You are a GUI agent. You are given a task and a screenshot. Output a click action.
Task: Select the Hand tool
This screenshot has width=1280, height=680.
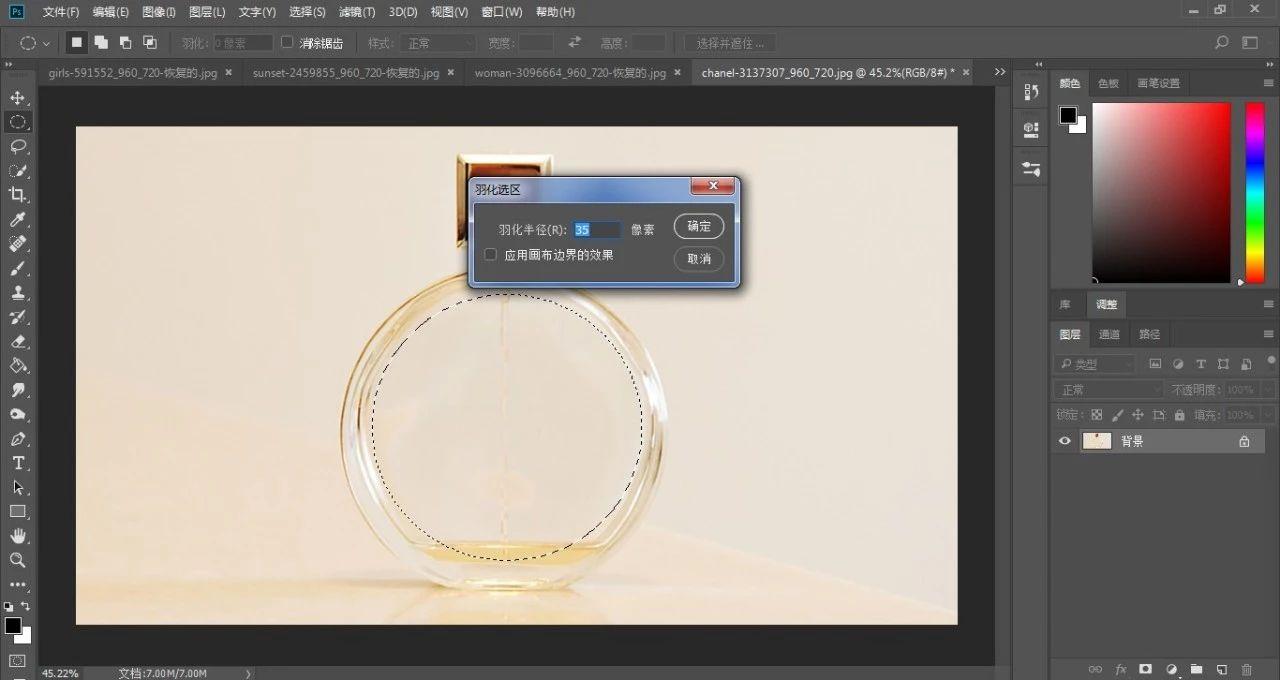coord(17,536)
